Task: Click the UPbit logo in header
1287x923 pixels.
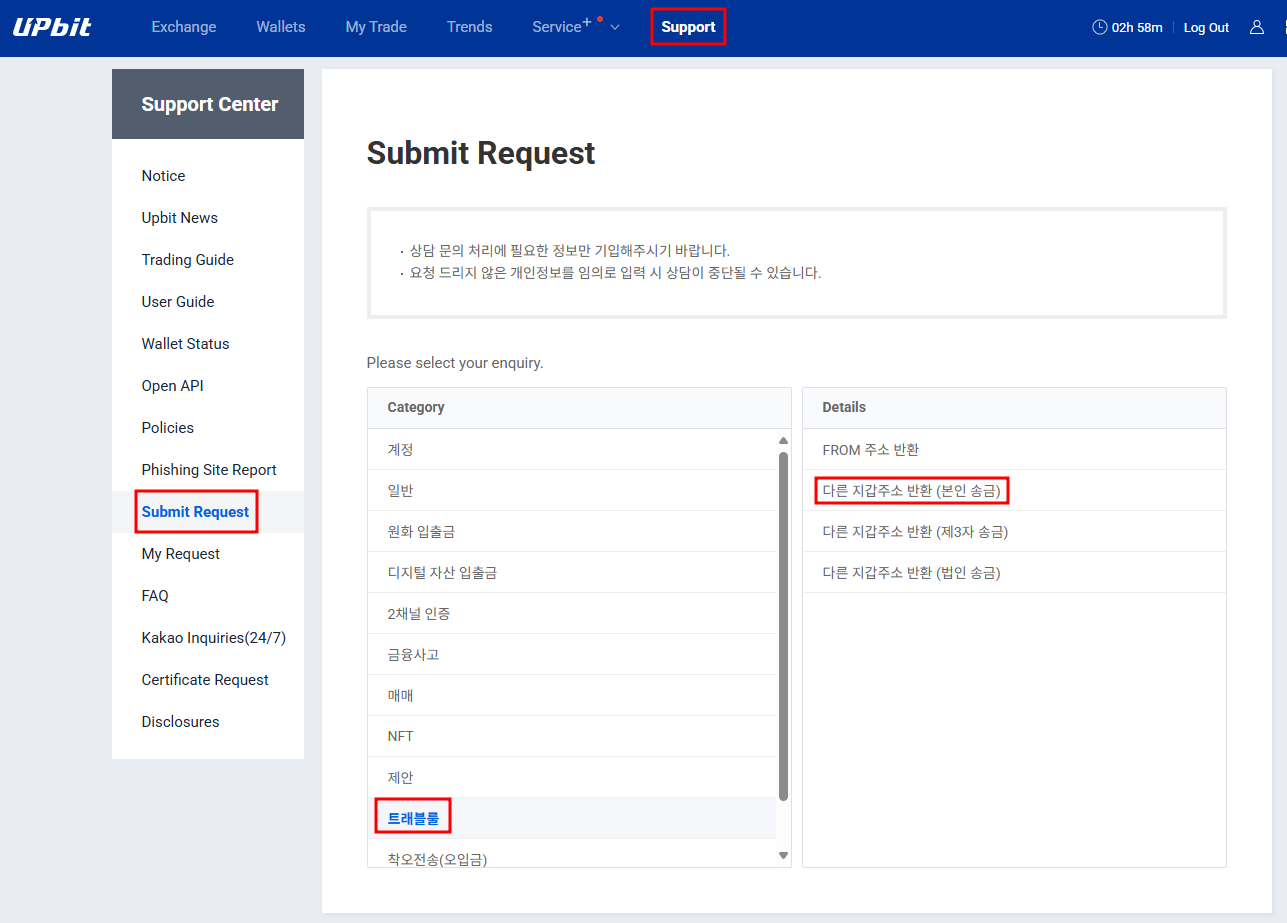Action: 52,27
